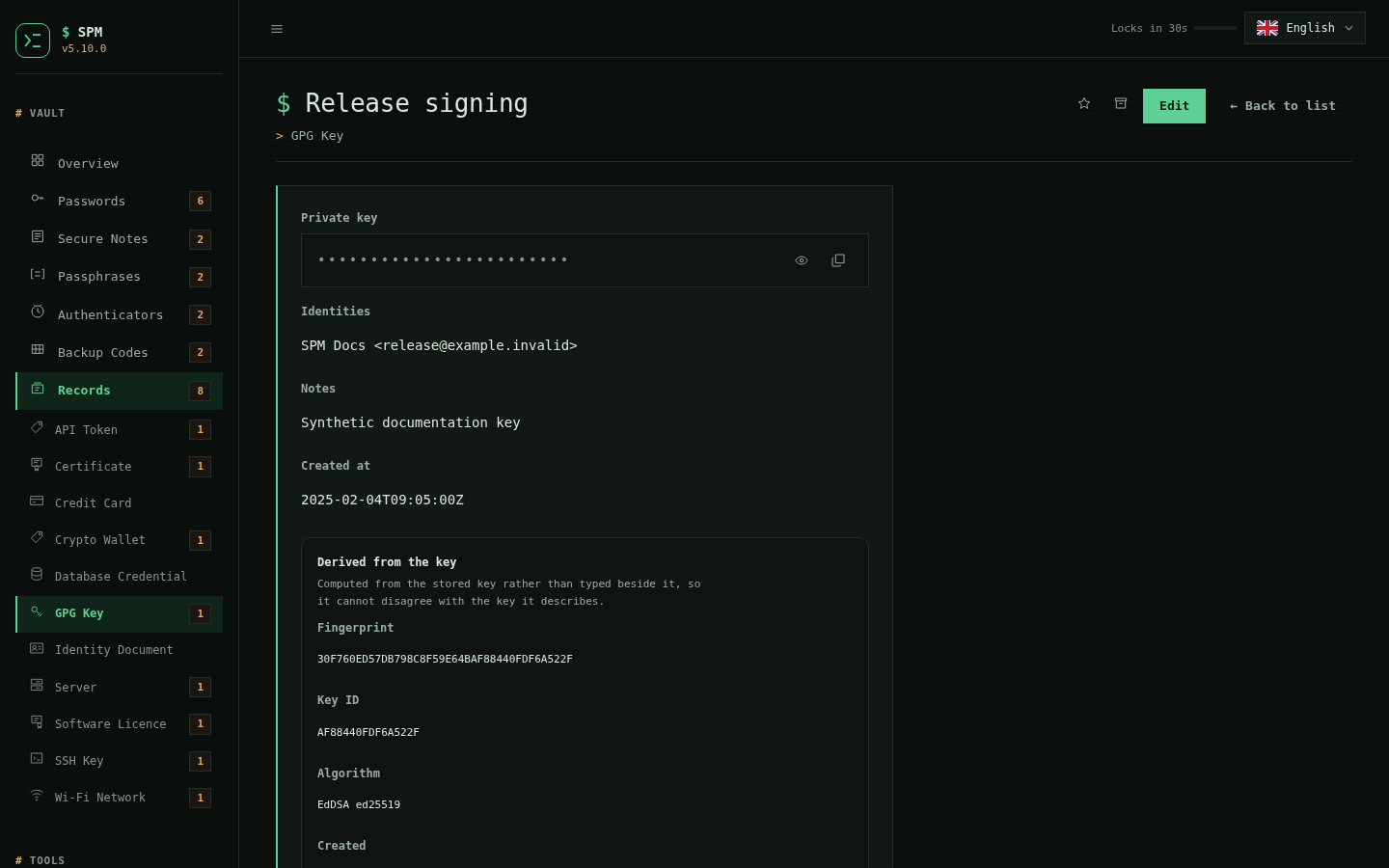Reveal the private key with the eye icon
1389x868 pixels.
[802, 260]
